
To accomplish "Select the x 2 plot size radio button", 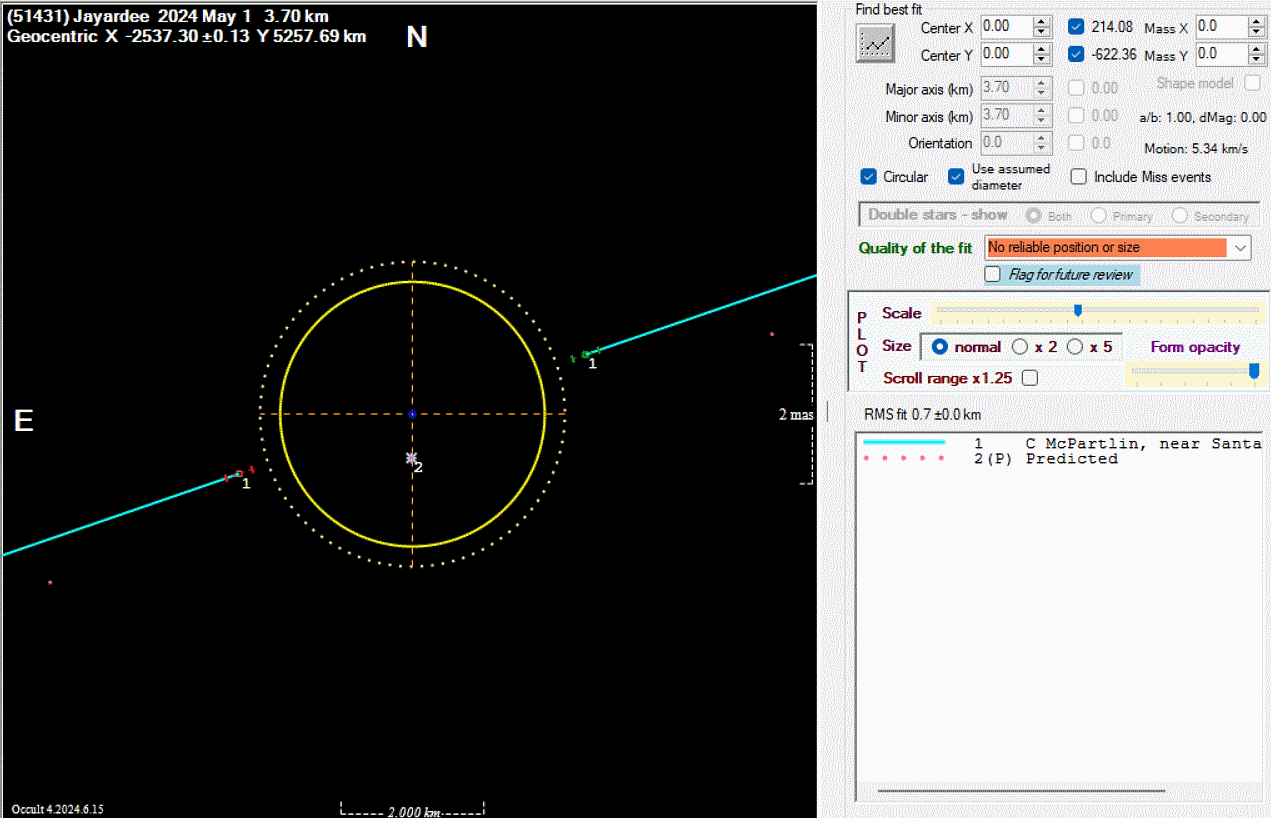I will pos(1020,347).
